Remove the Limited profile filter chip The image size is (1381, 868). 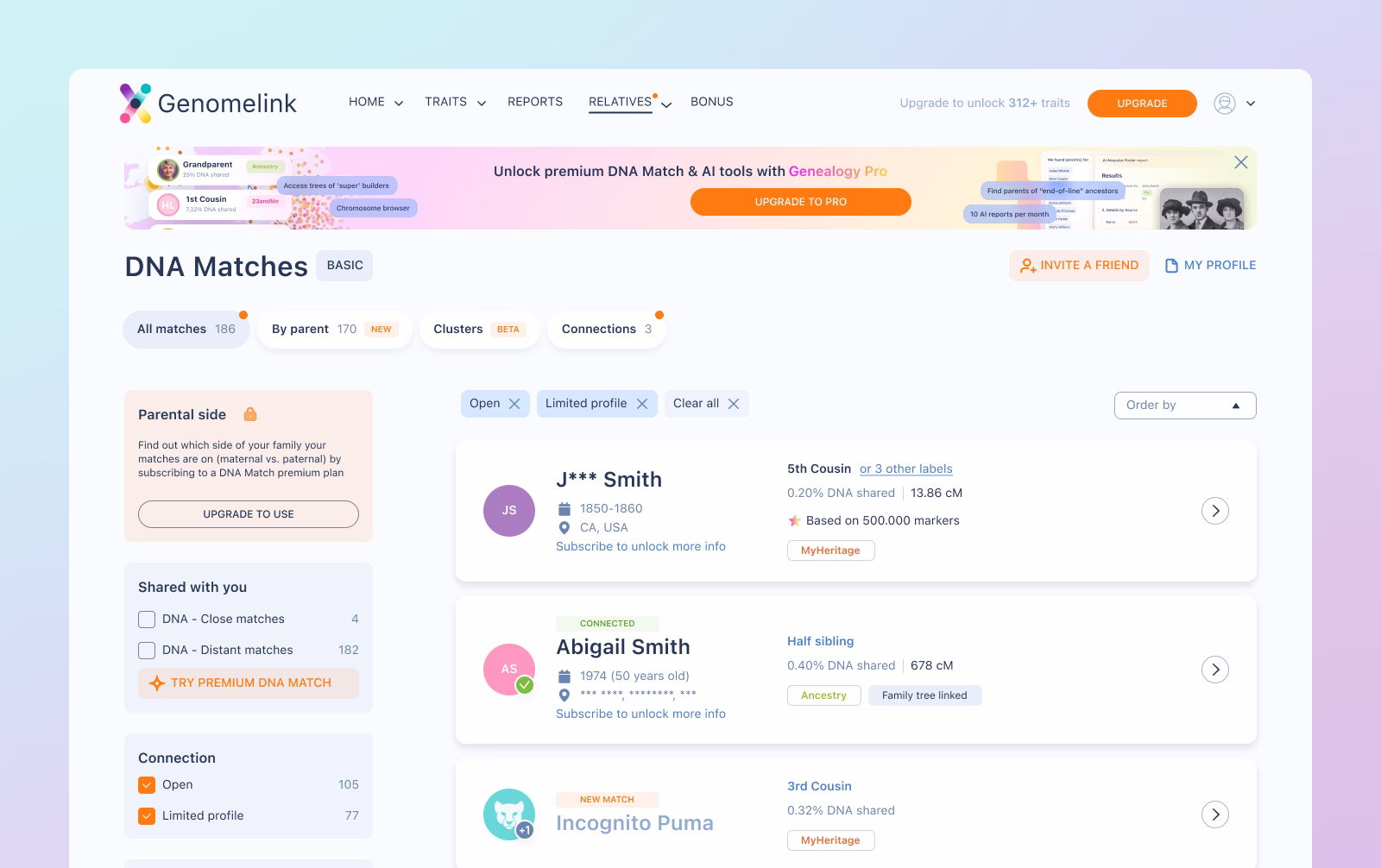click(642, 404)
